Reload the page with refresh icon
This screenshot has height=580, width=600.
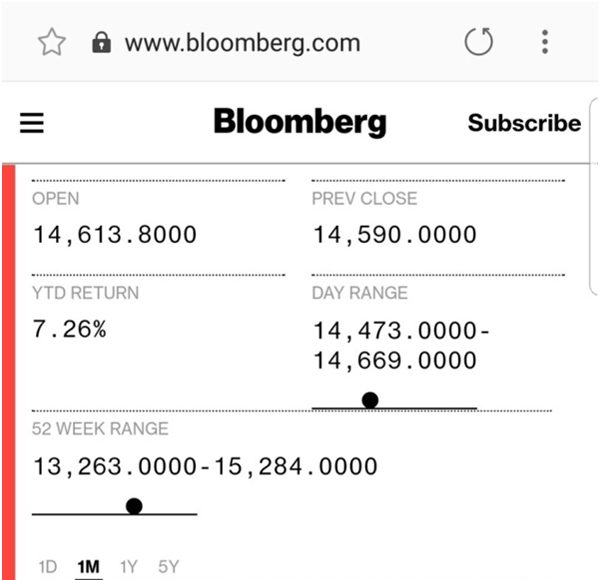point(479,42)
